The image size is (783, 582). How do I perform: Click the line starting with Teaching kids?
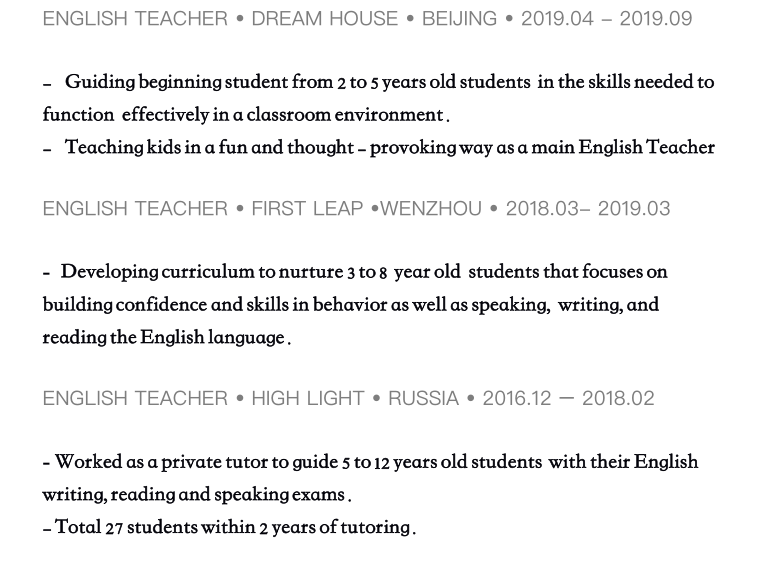click(389, 148)
